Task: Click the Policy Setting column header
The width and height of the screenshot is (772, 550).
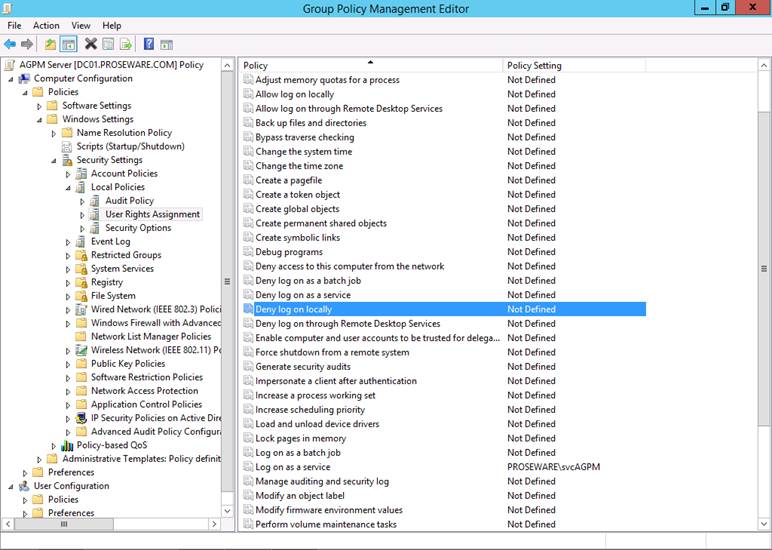Action: (x=570, y=65)
